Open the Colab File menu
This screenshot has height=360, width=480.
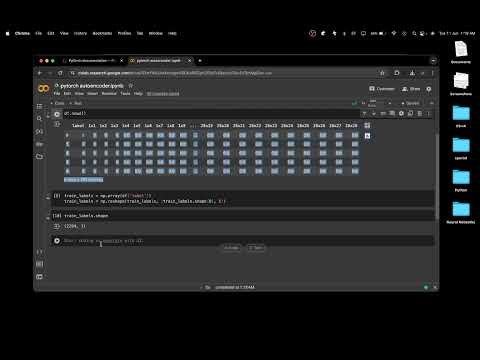click(x=57, y=94)
